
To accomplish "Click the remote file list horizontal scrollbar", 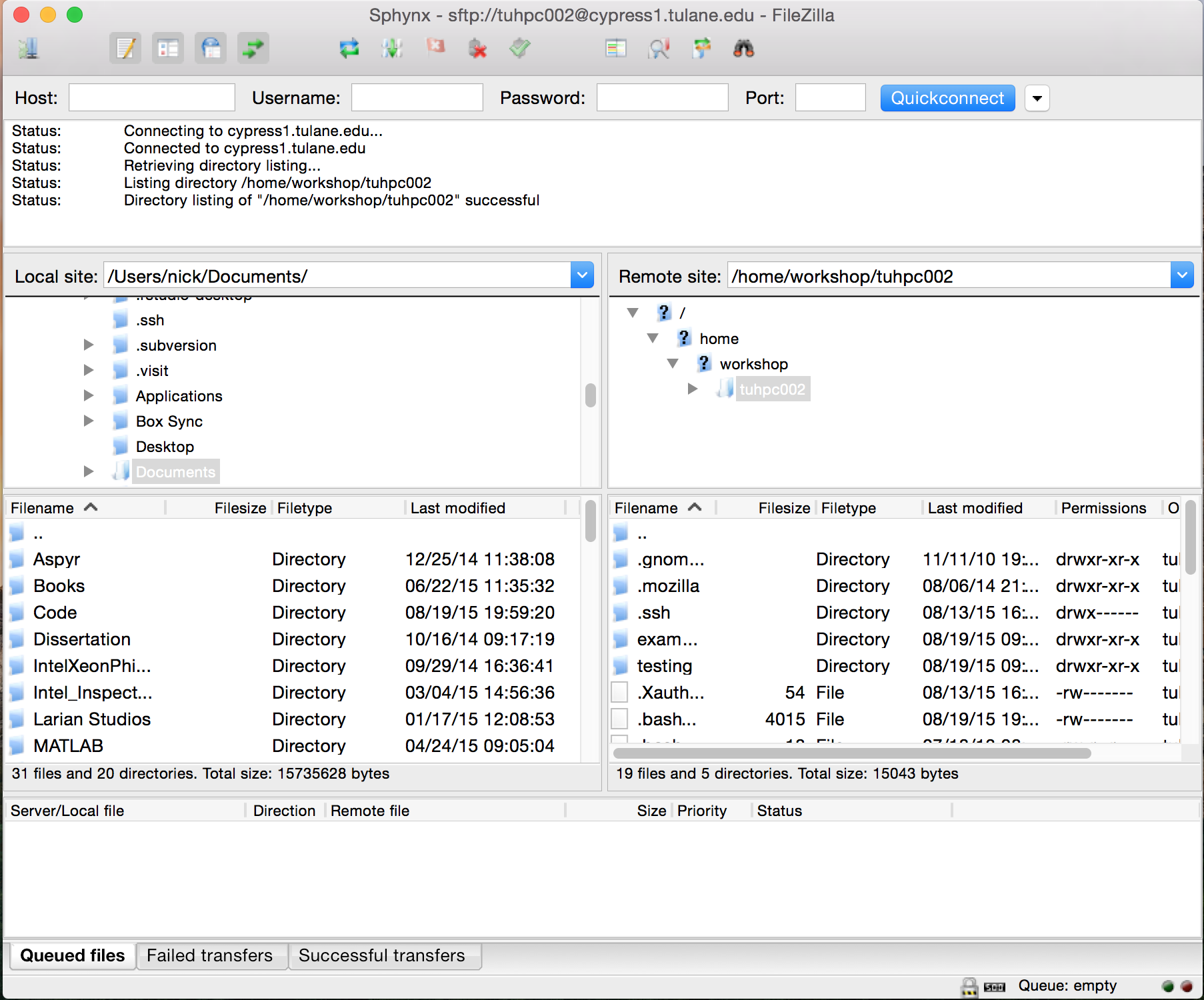I will point(852,753).
